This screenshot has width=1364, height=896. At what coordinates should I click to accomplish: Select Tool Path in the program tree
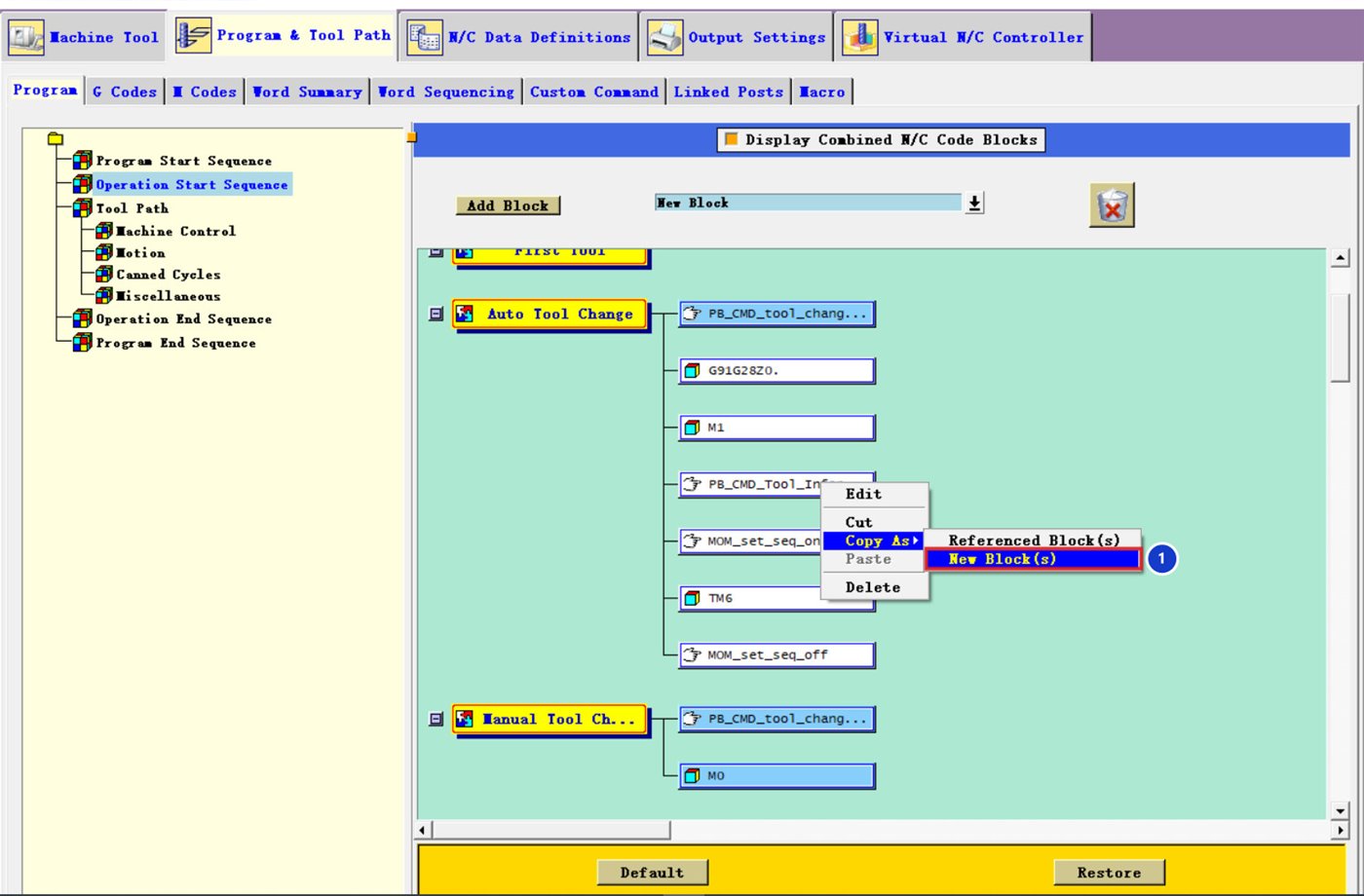point(132,207)
